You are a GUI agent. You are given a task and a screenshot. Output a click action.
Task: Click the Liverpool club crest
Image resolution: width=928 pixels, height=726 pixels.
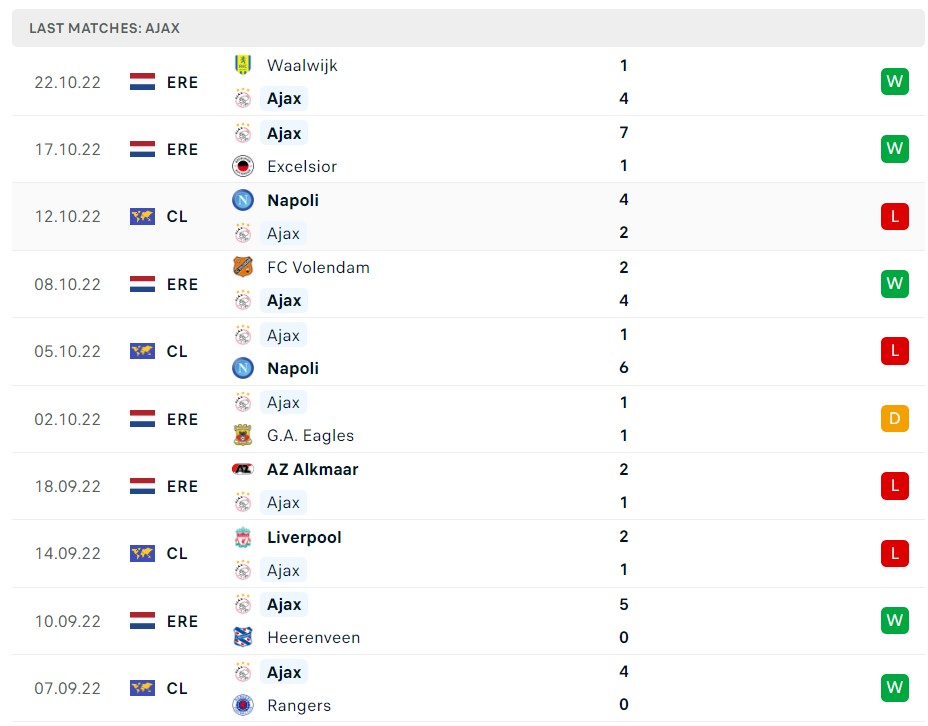click(242, 537)
